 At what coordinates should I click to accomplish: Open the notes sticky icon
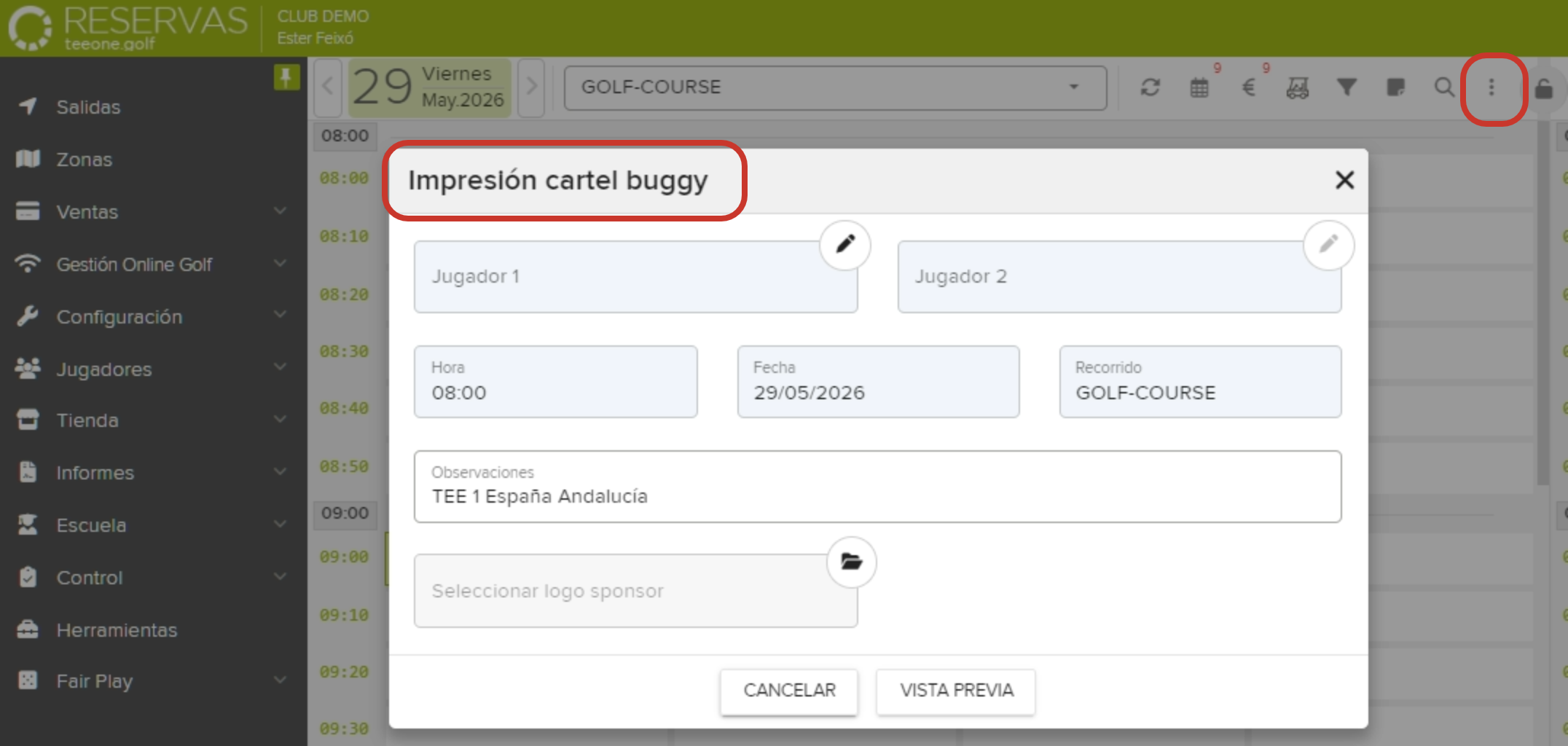[x=1395, y=87]
